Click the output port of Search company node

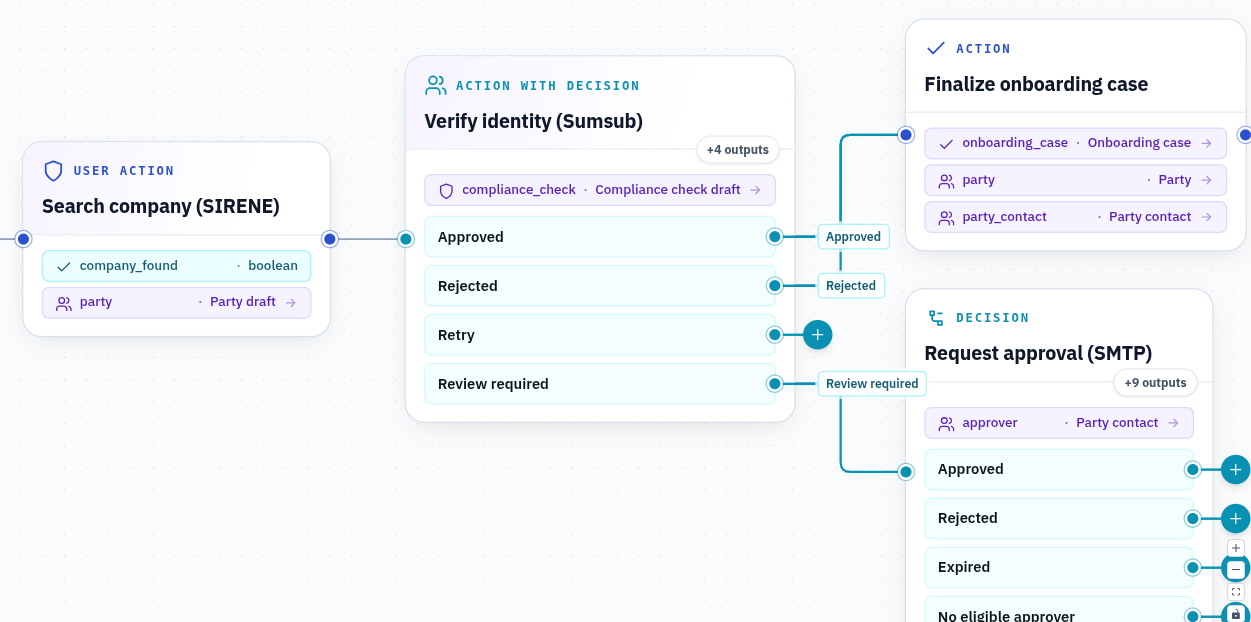[x=330, y=239]
